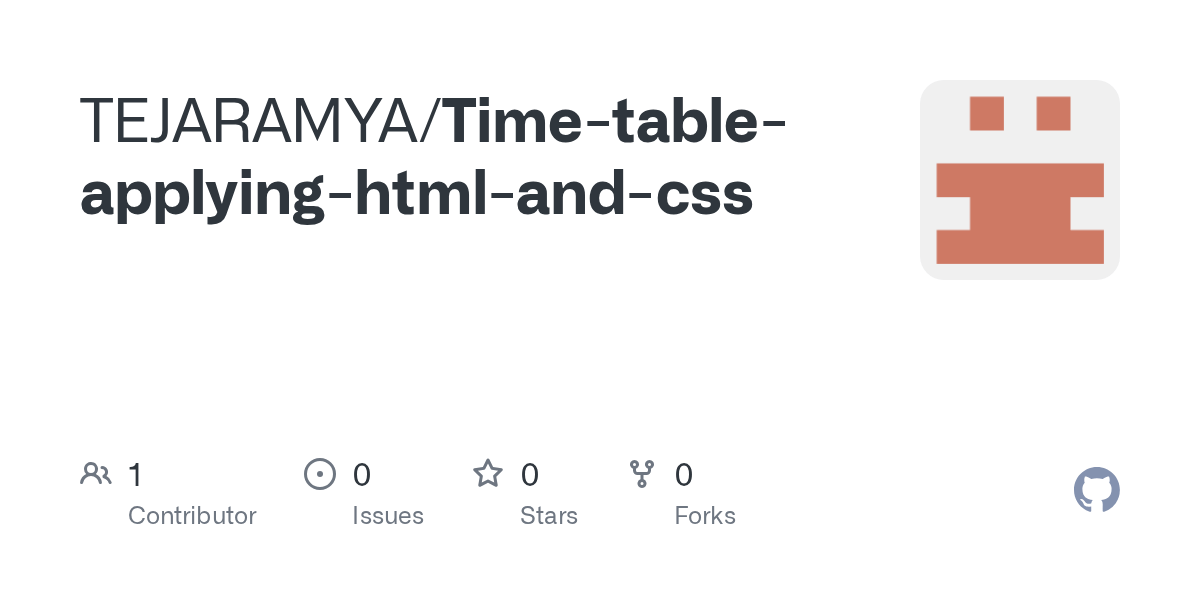Click the applying-html-and-css title line
Image resolution: width=1200 pixels, height=600 pixels.
416,194
